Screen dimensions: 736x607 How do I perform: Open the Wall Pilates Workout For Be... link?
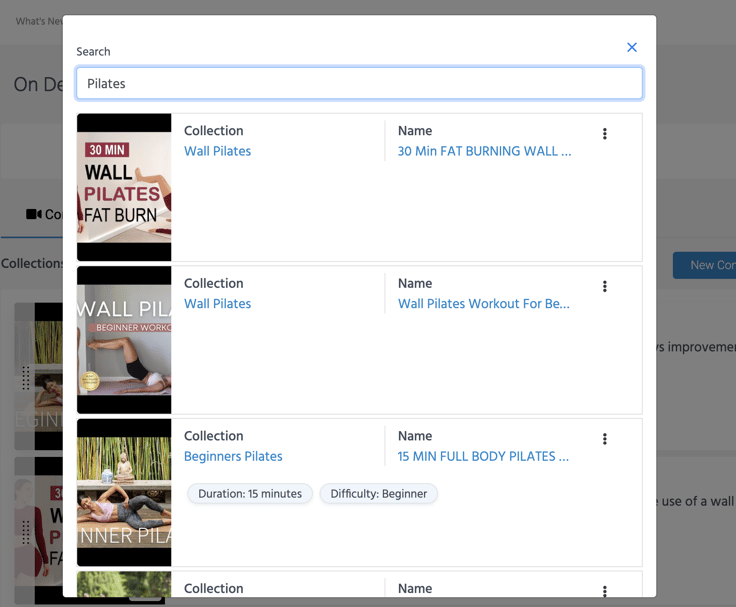pyautogui.click(x=483, y=304)
